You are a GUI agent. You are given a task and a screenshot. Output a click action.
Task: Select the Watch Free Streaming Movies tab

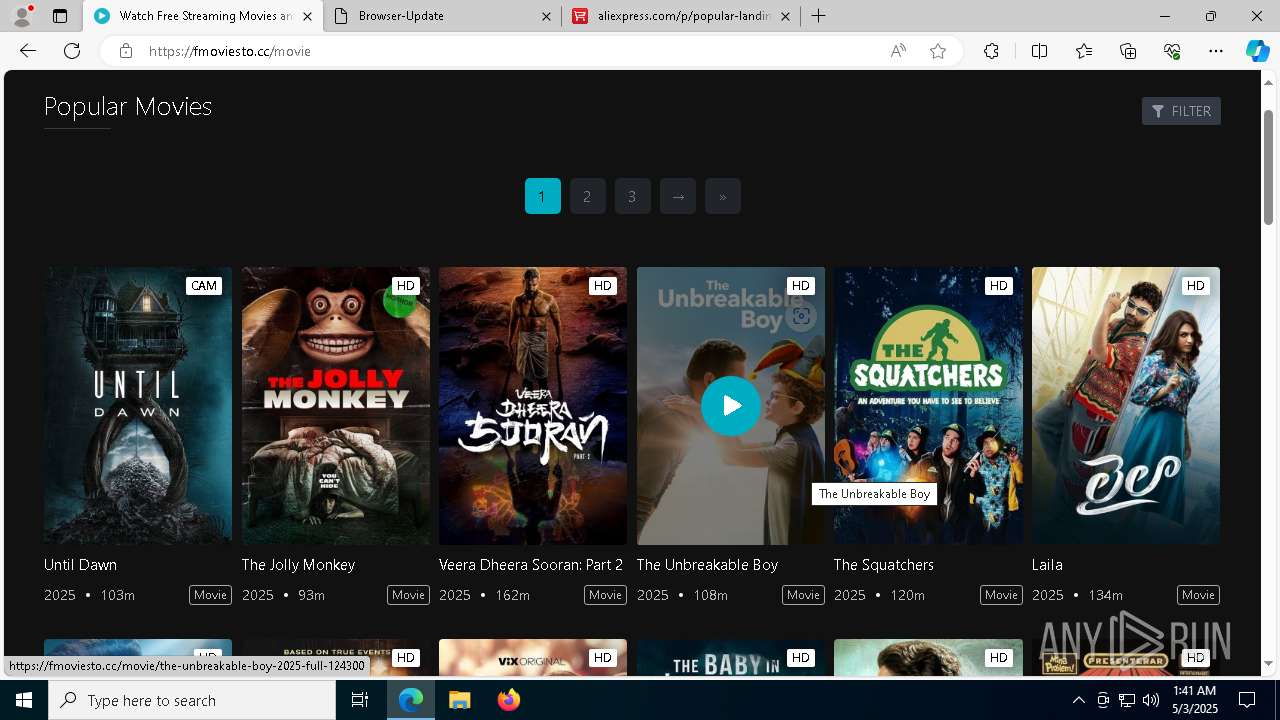(x=203, y=16)
